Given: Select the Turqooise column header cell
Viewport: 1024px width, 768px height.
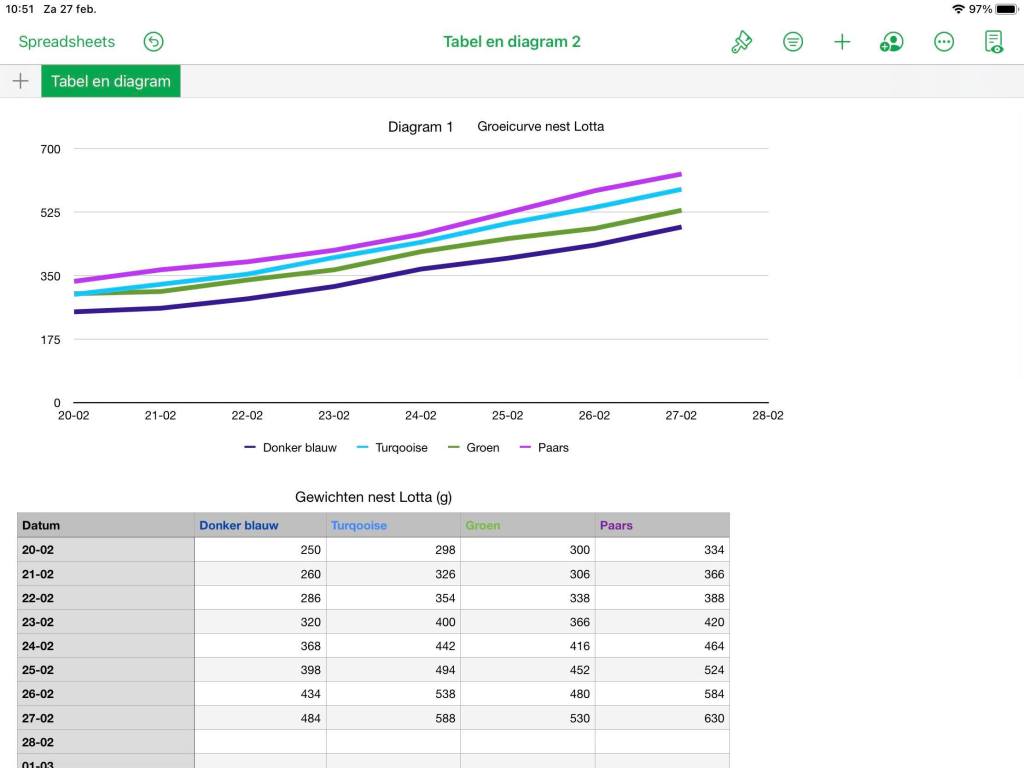Looking at the screenshot, I should [x=394, y=525].
